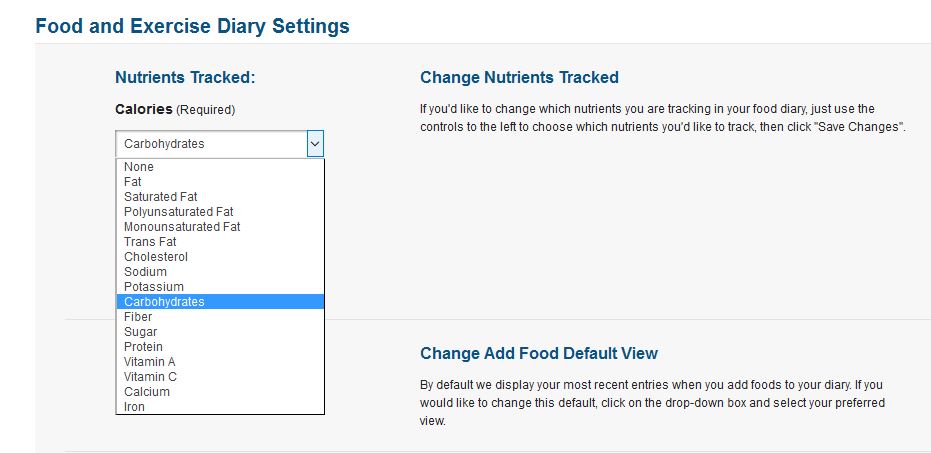The image size is (931, 453).
Task: Select Vitamin A option
Action: [x=150, y=362]
